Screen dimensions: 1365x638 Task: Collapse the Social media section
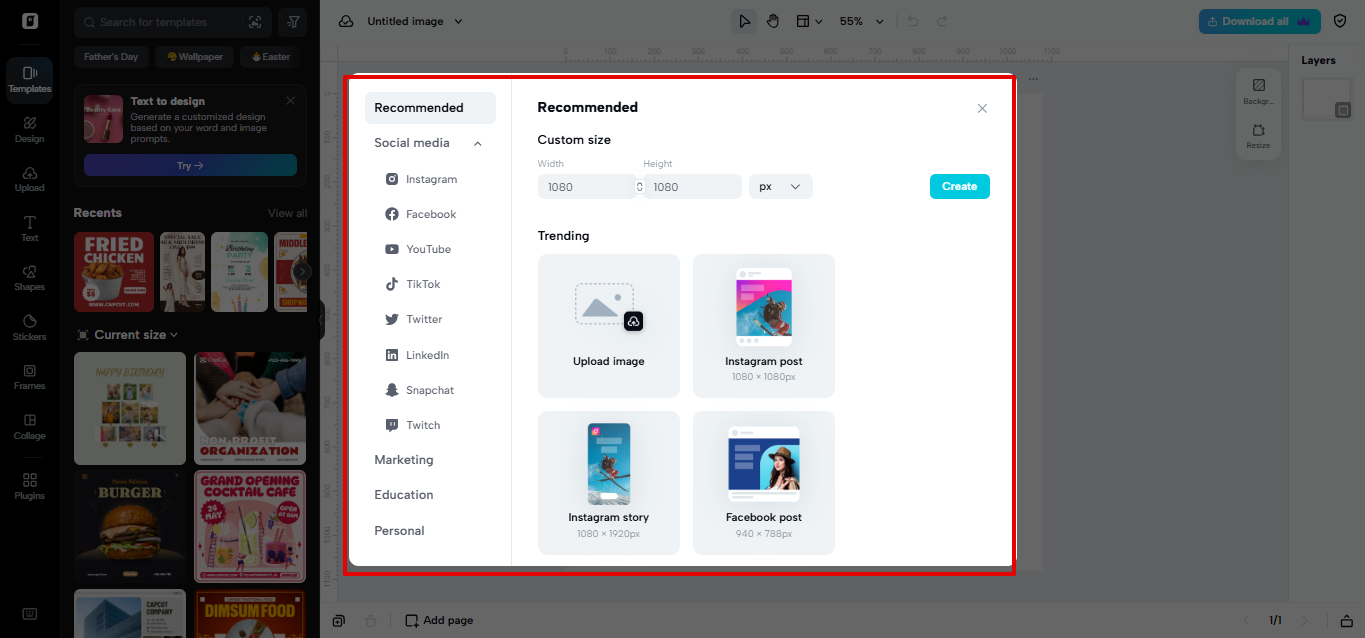click(x=477, y=142)
